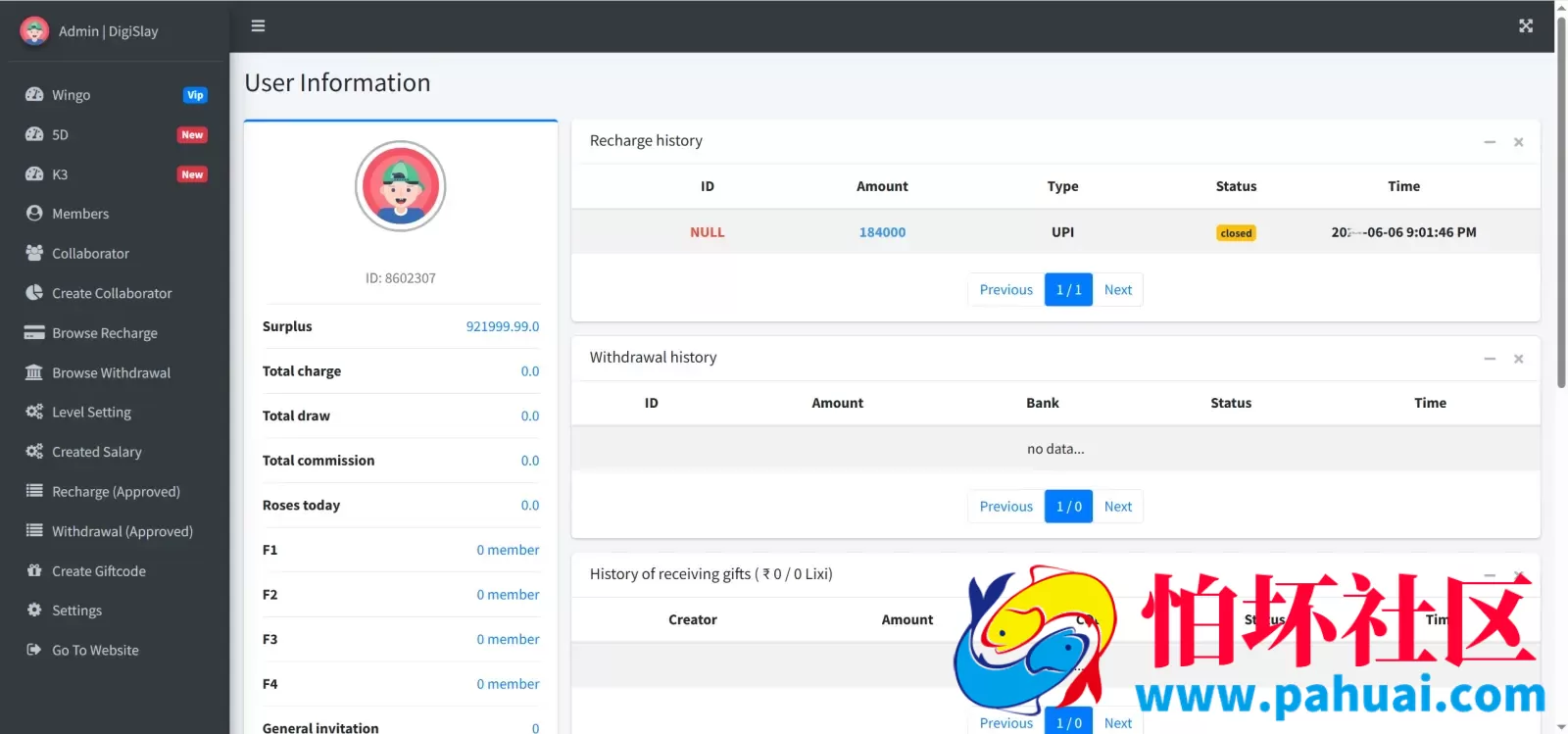Collapse the Withdrawal history panel
The width and height of the screenshot is (1568, 734).
pos(1490,359)
